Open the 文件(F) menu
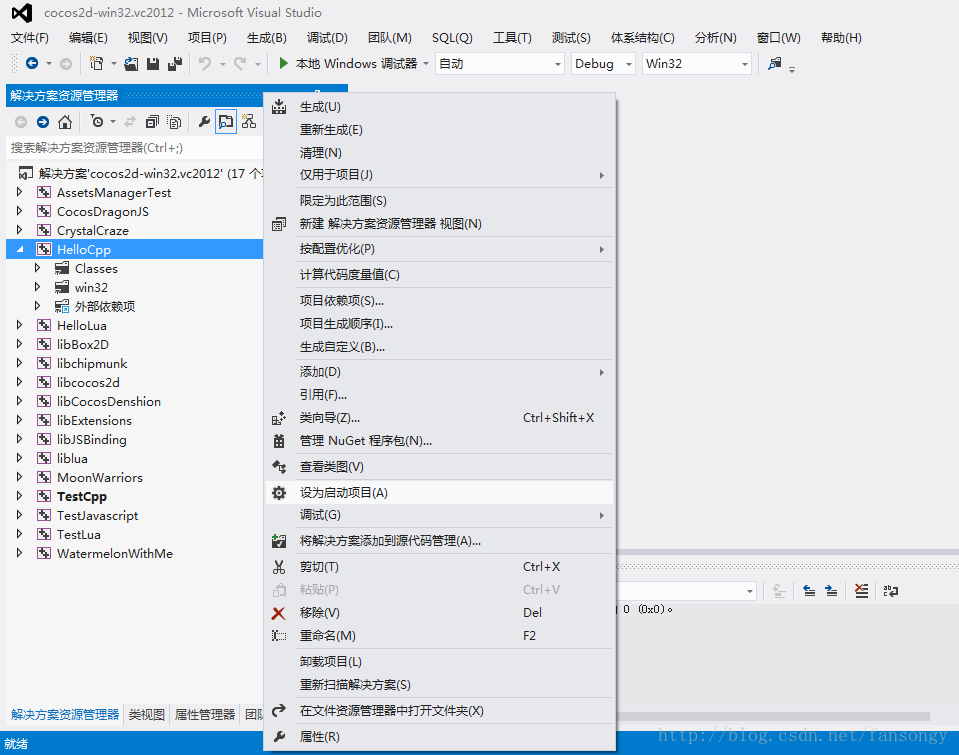The height and width of the screenshot is (755, 959). (29, 38)
